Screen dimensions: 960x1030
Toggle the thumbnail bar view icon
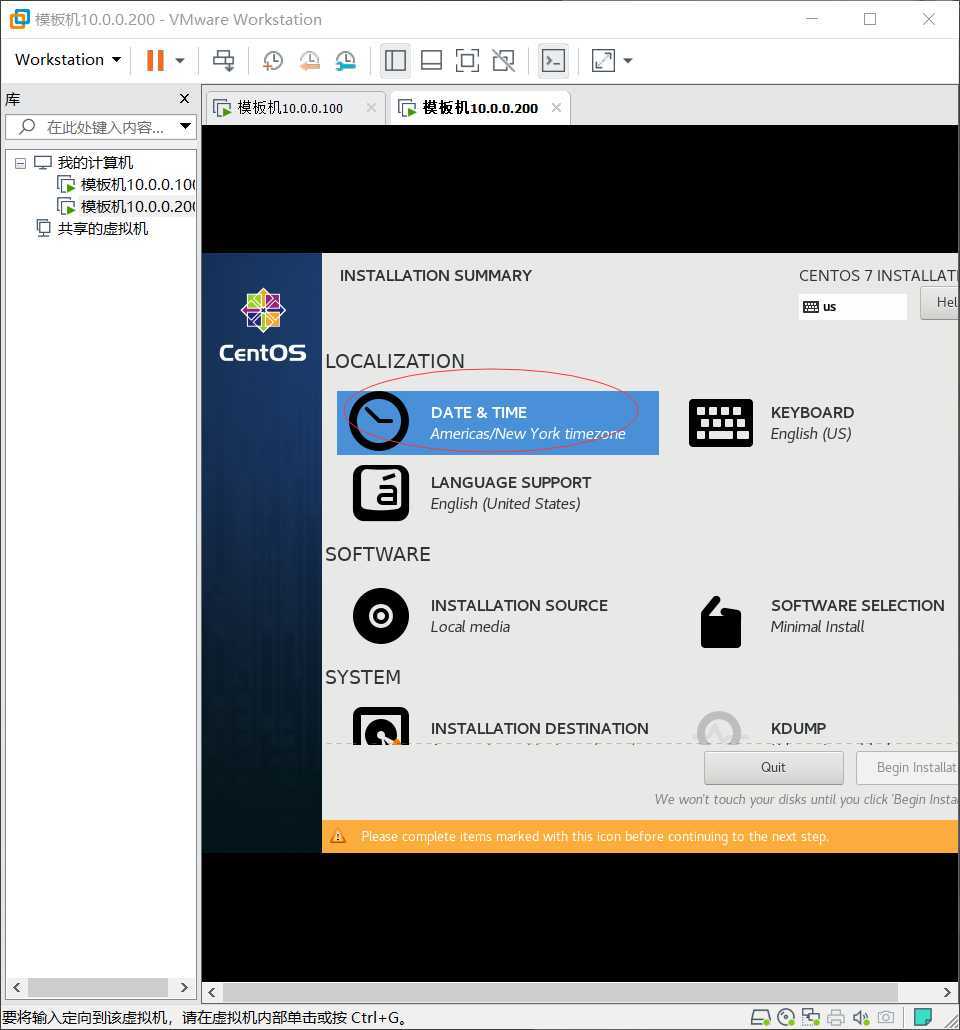click(x=431, y=60)
